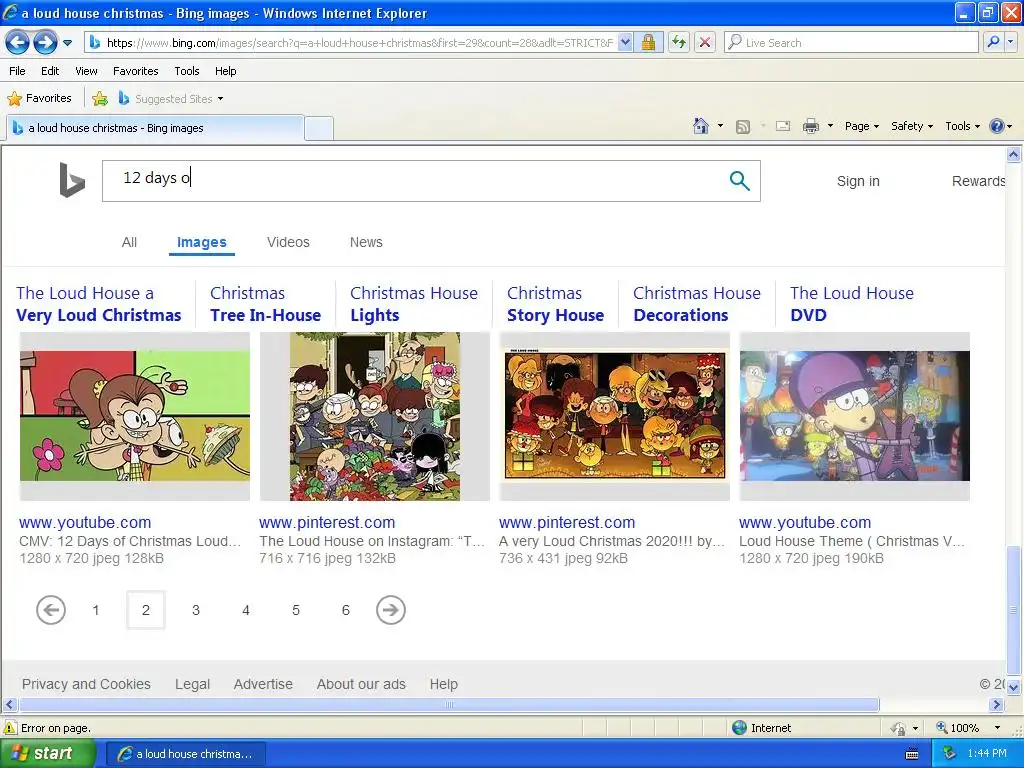The height and width of the screenshot is (768, 1024).
Task: Click the Windows Start button
Action: pyautogui.click(x=48, y=754)
